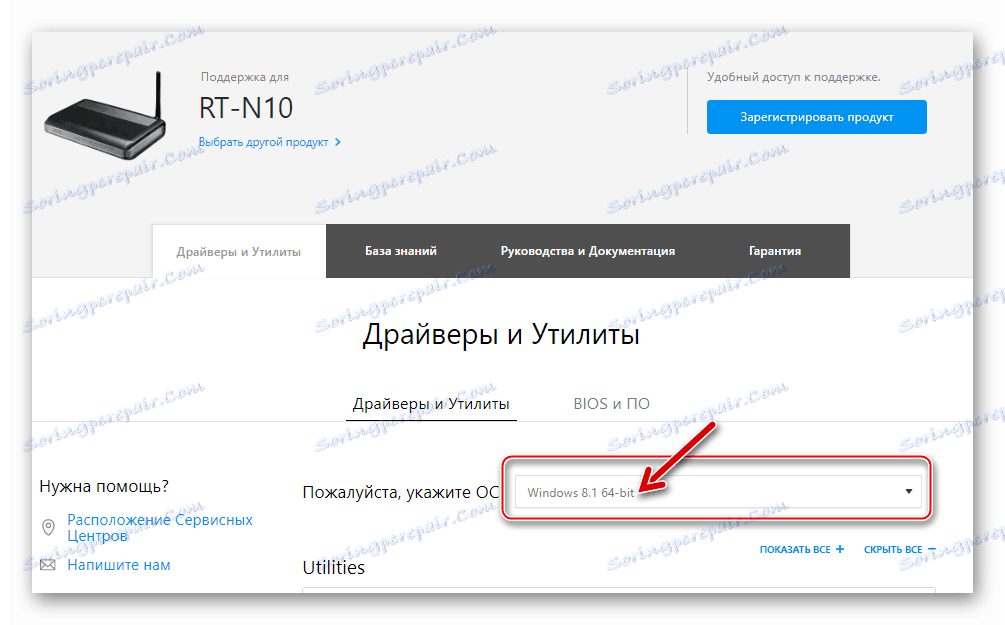
Task: Open the OS selection dropdown showing Windows 8.1 64-bit
Action: pos(718,492)
